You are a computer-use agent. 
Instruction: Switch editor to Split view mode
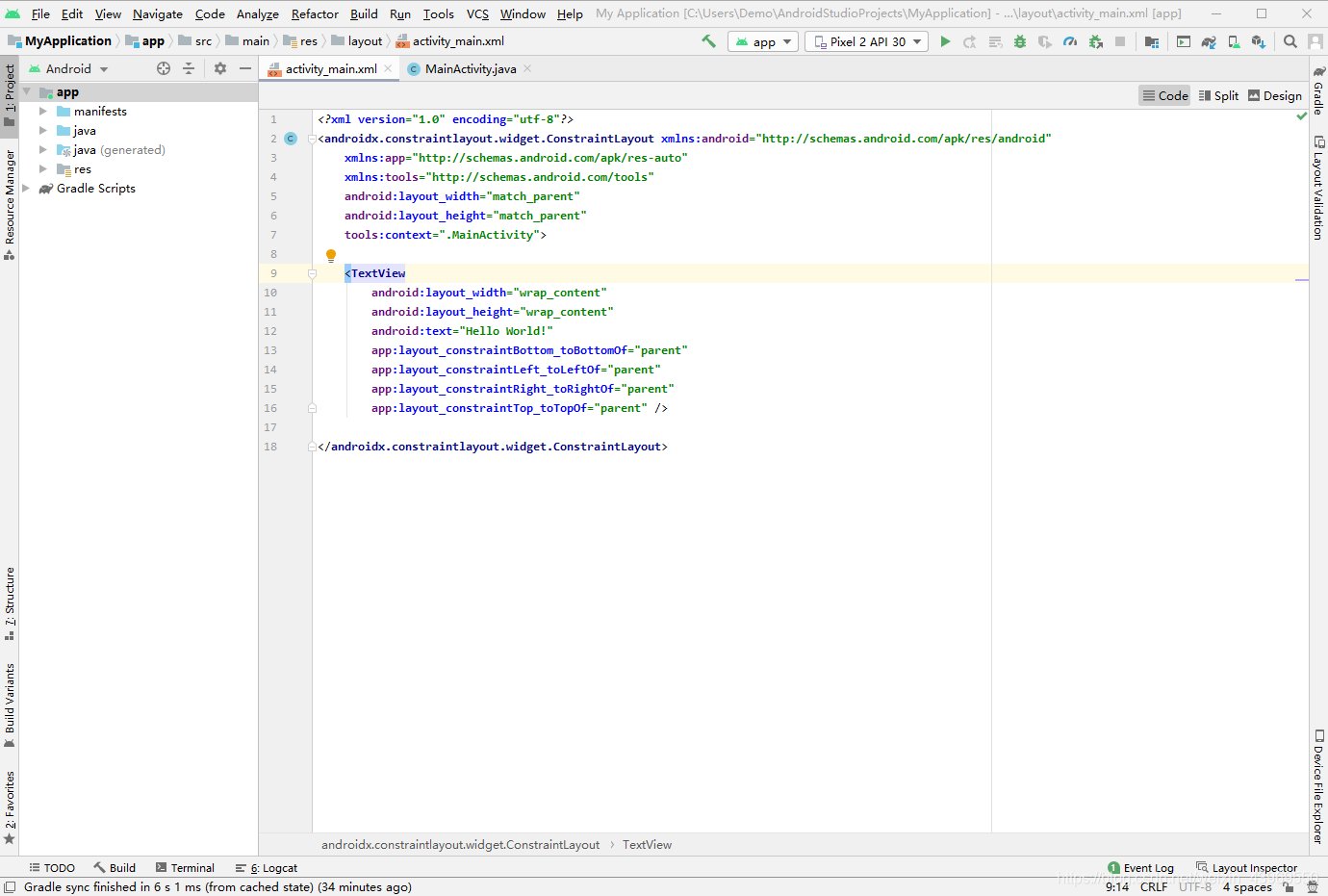pos(1219,95)
